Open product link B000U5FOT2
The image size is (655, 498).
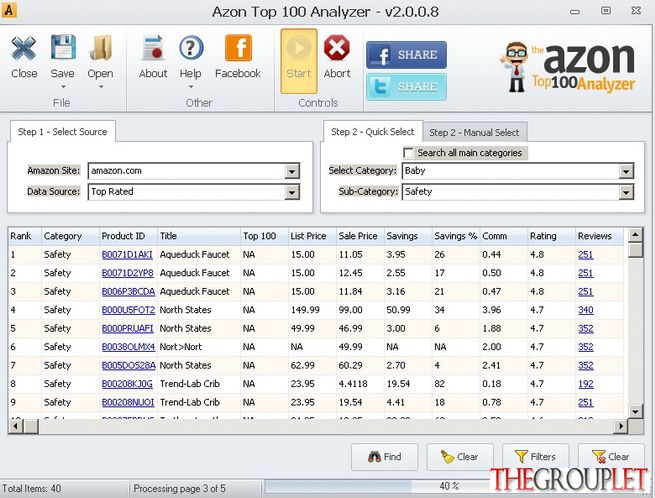click(128, 310)
